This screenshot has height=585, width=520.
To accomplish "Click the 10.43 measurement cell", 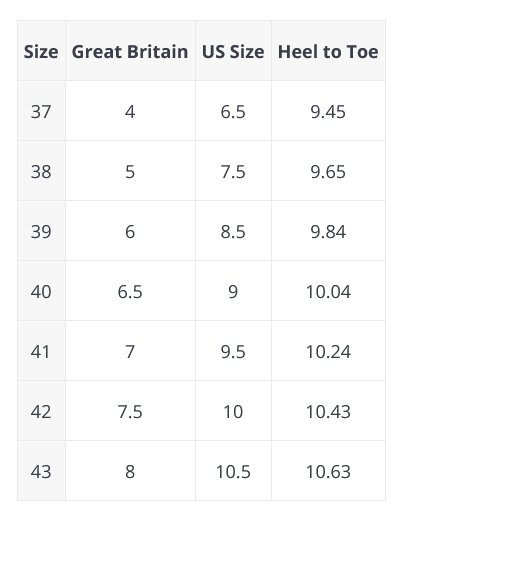I will point(328,412).
